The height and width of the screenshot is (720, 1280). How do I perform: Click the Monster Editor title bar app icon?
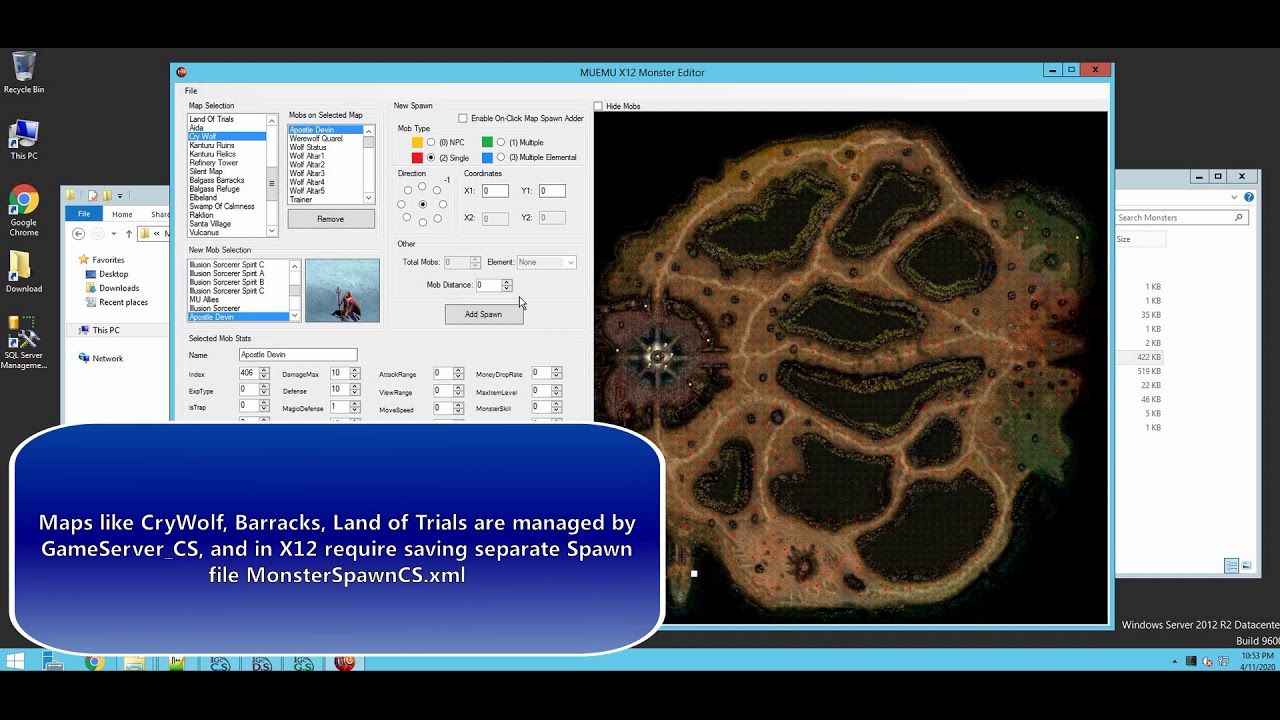point(181,72)
